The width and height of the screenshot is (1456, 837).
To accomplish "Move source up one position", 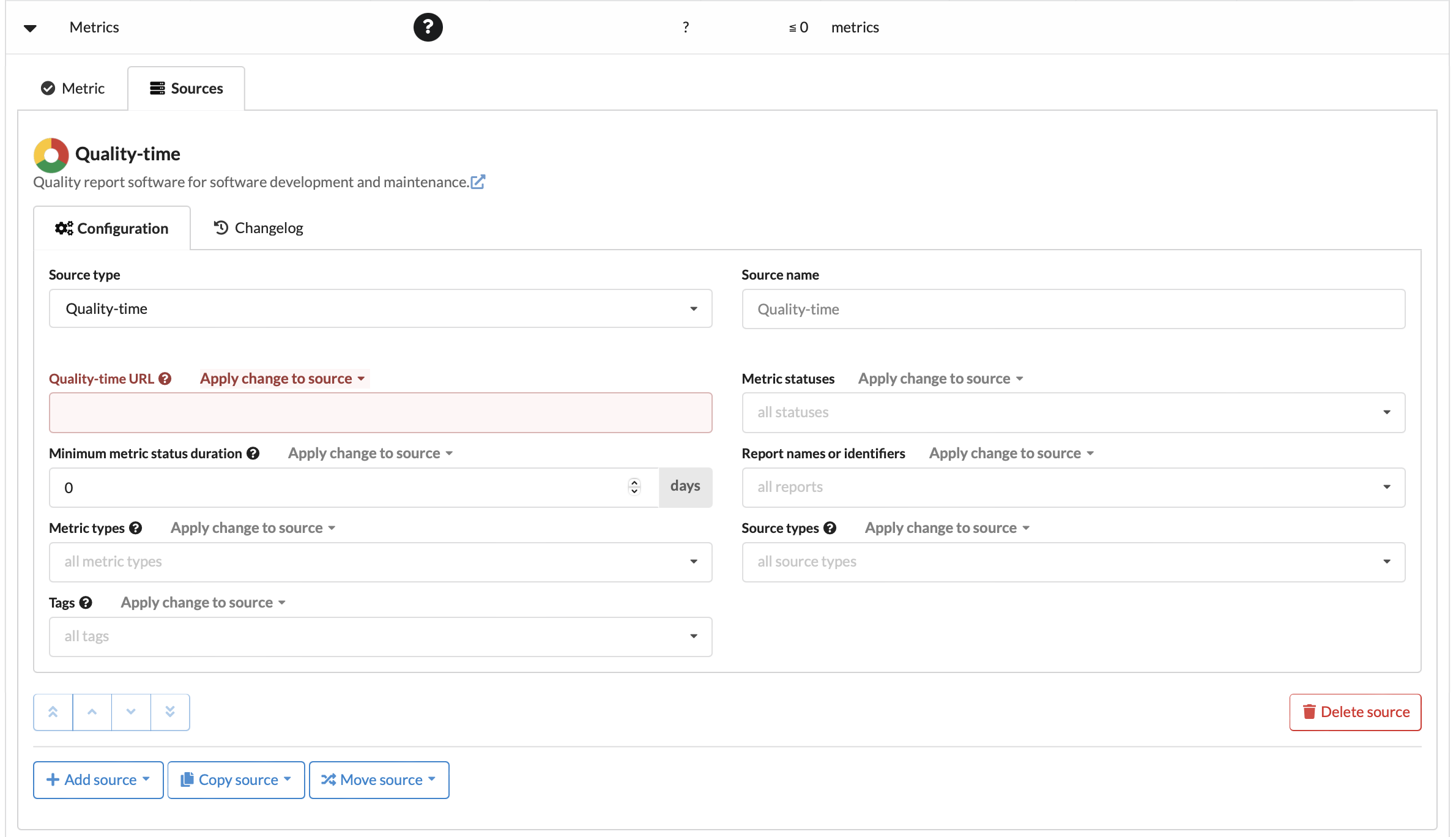I will click(x=92, y=712).
